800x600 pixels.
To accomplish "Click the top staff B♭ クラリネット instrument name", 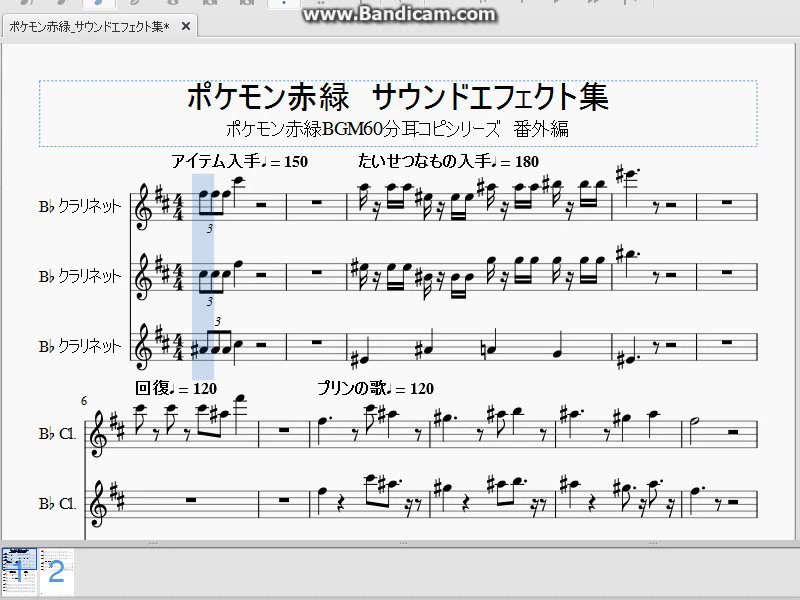I will (x=80, y=206).
